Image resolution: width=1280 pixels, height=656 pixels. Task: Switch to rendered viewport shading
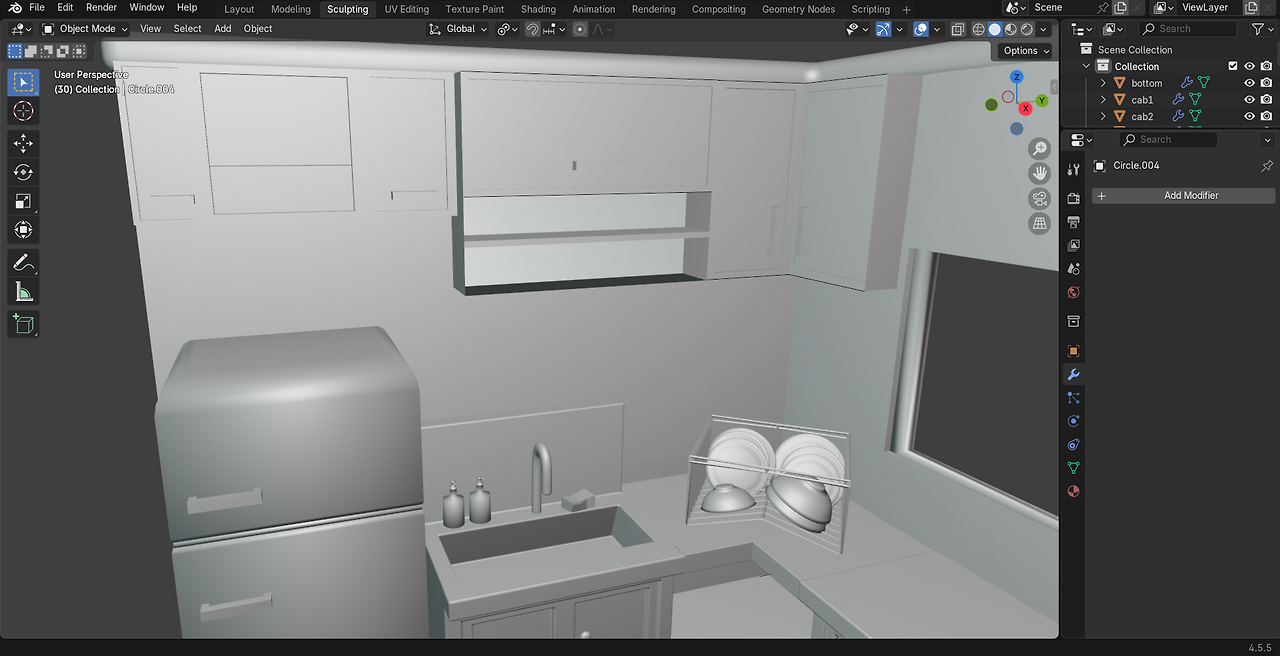pyautogui.click(x=1027, y=29)
